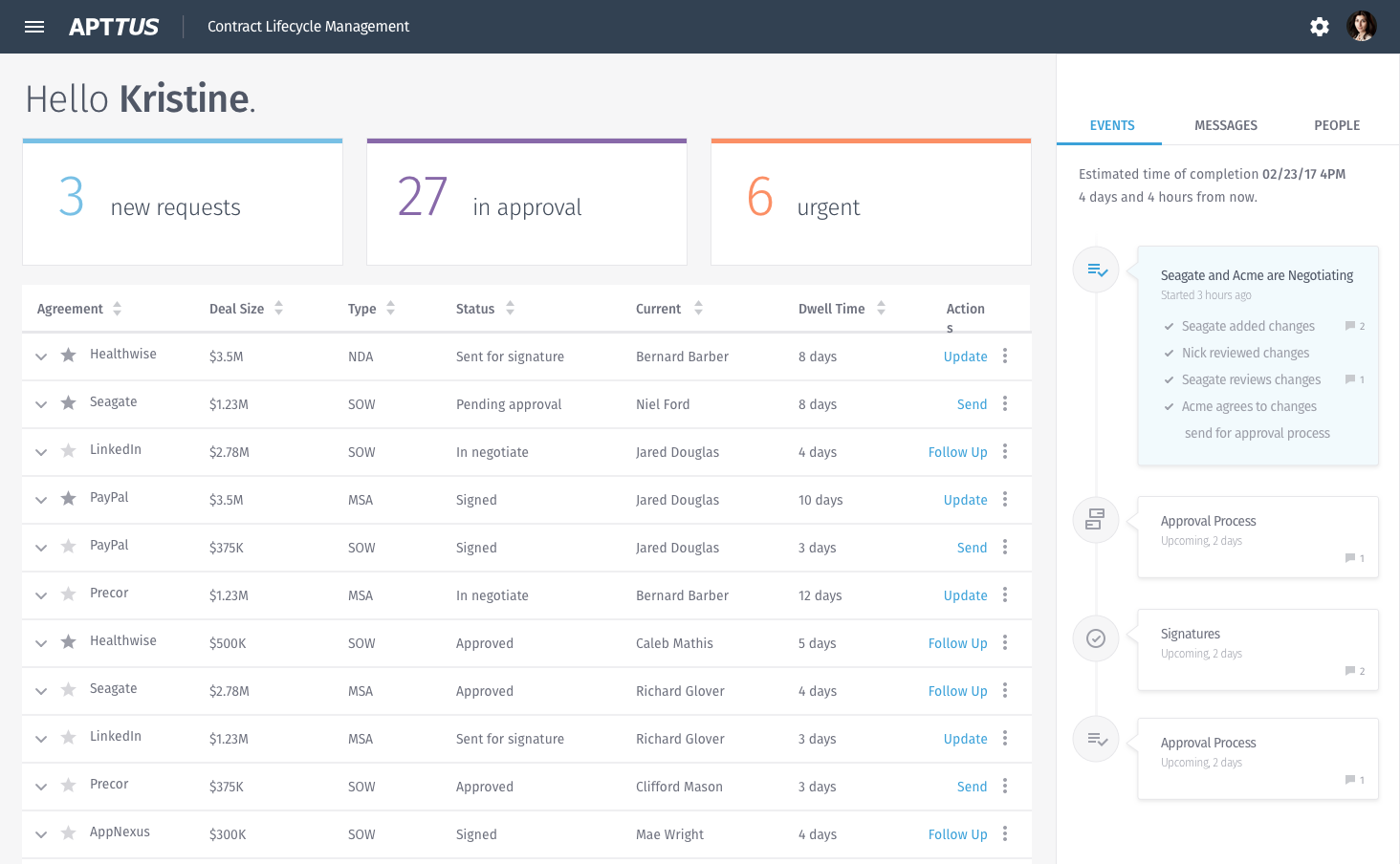Screen dimensions: 1400x864
Task: Click the Acme agrees to changes item
Action: [1249, 406]
